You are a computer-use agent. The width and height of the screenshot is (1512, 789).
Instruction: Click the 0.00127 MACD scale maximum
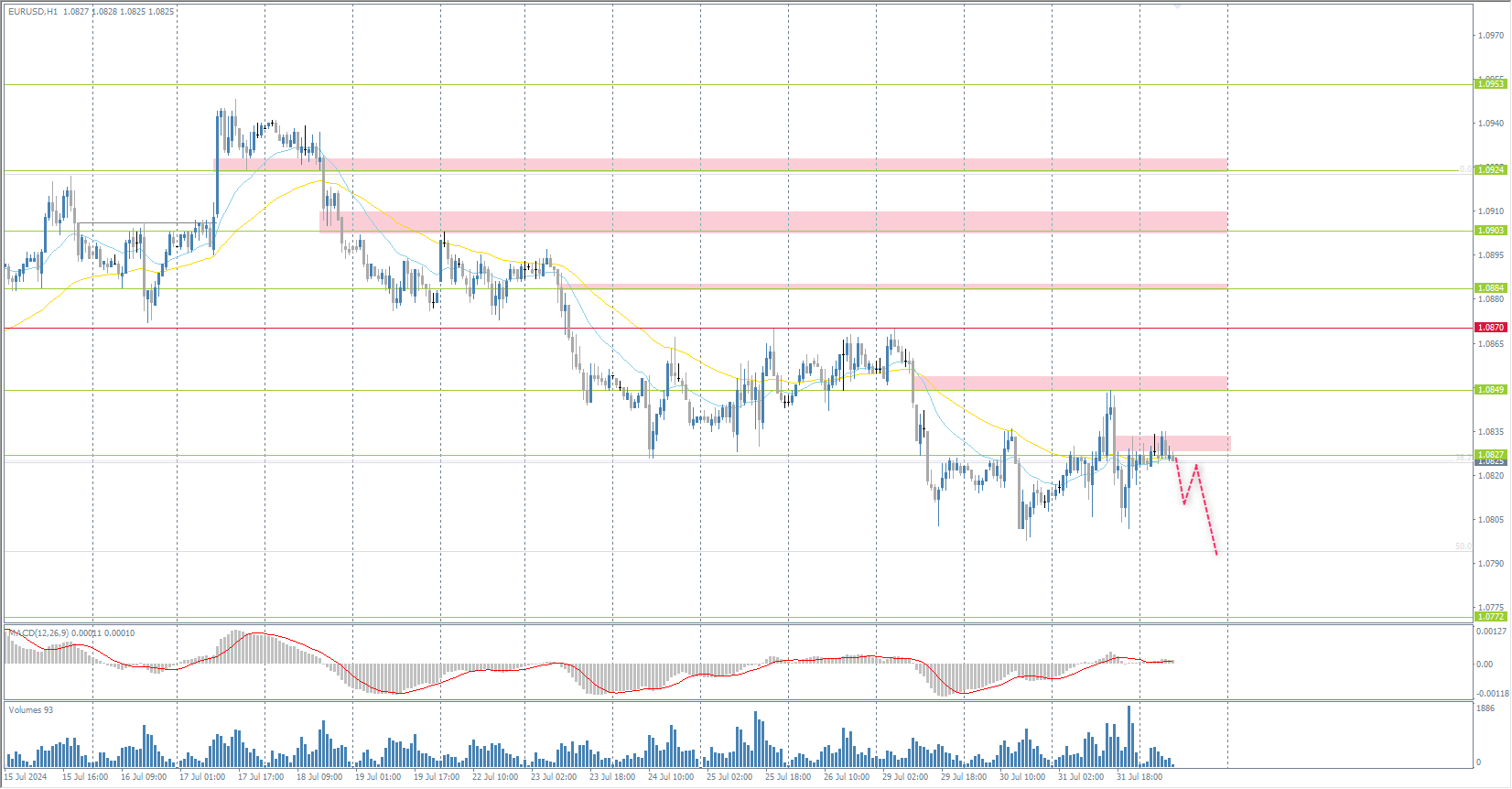[x=1491, y=632]
